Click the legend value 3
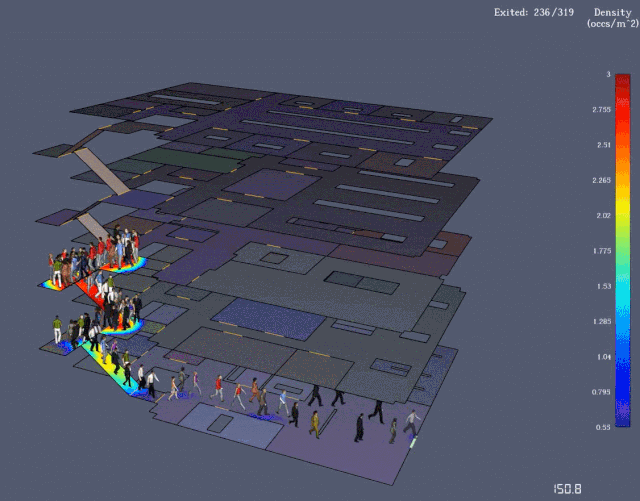 click(x=608, y=74)
